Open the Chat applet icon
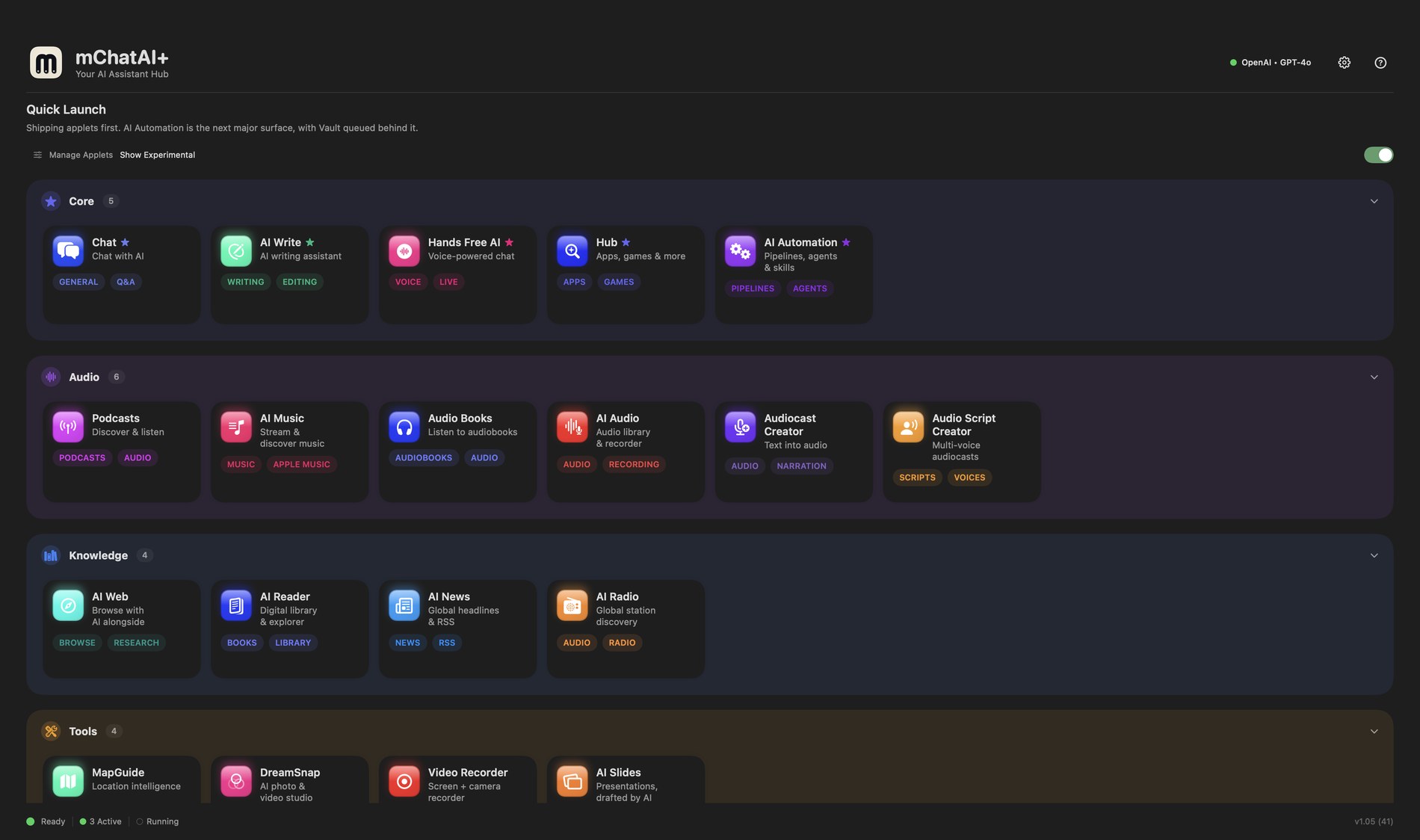Viewport: 1420px width, 840px height. tap(68, 250)
